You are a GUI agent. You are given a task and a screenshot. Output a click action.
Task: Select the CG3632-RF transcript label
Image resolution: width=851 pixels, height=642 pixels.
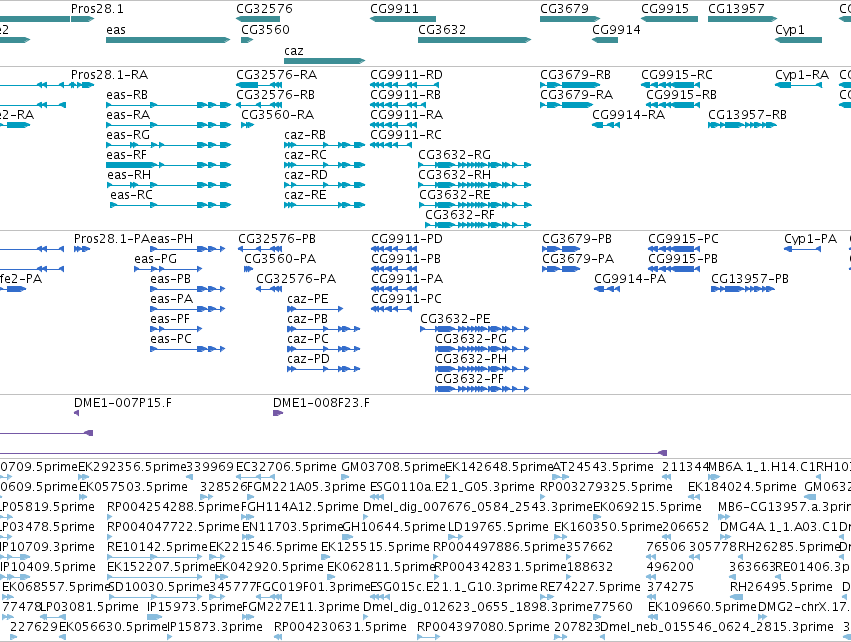tap(460, 215)
